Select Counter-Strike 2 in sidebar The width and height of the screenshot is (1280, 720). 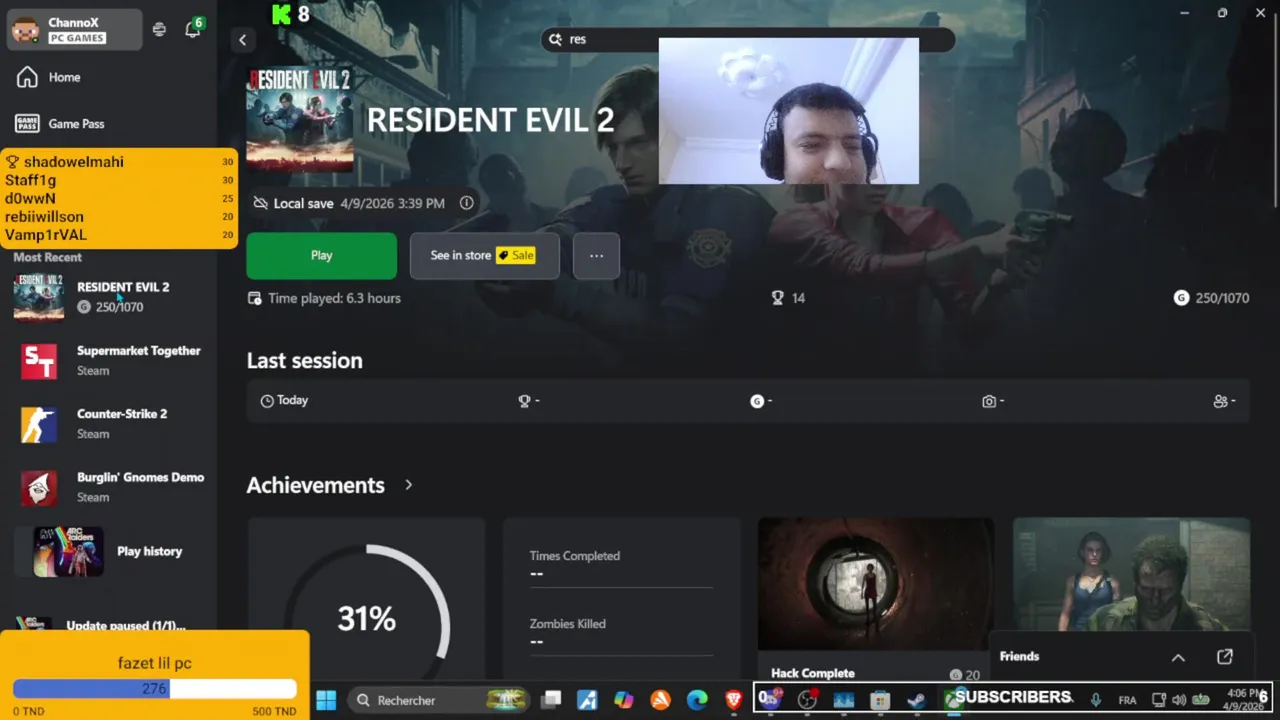coord(108,423)
